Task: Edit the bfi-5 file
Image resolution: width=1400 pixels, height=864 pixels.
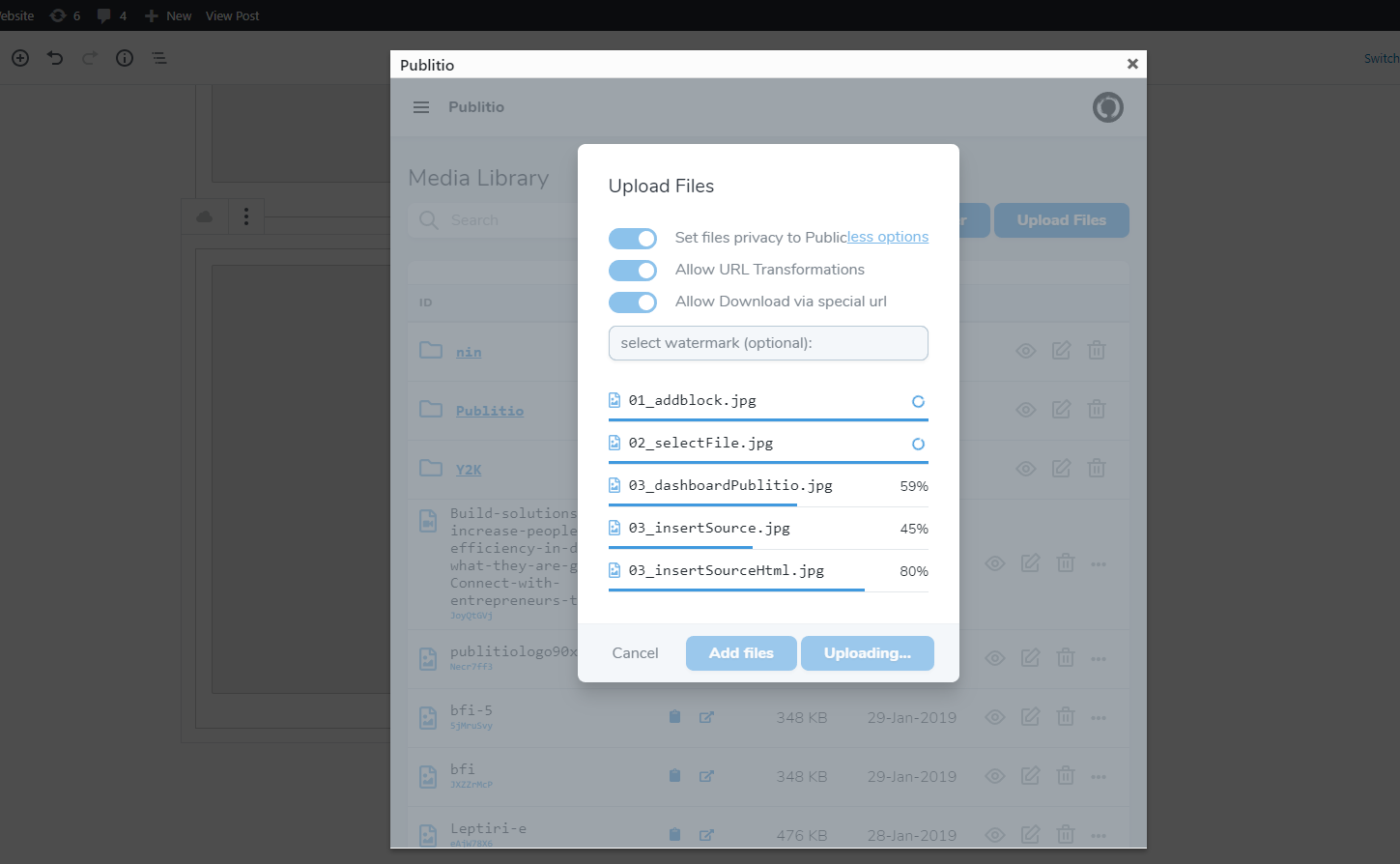Action: pyautogui.click(x=1031, y=717)
